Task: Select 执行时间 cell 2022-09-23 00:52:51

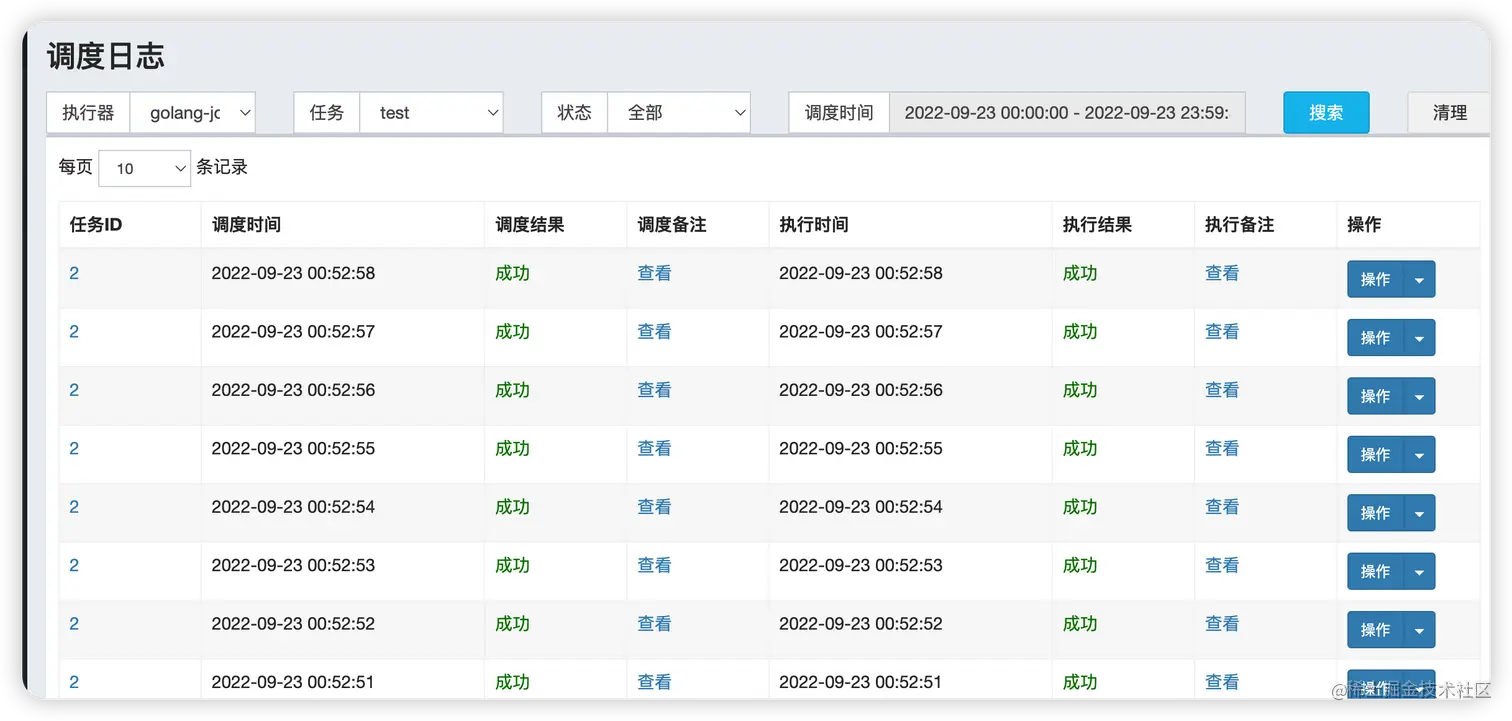Action: 861,682
